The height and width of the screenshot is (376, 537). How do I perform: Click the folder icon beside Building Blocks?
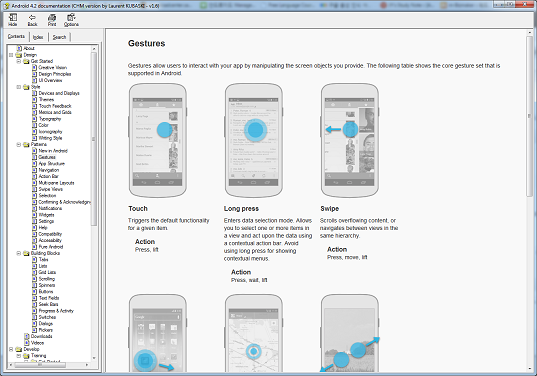click(x=26, y=253)
